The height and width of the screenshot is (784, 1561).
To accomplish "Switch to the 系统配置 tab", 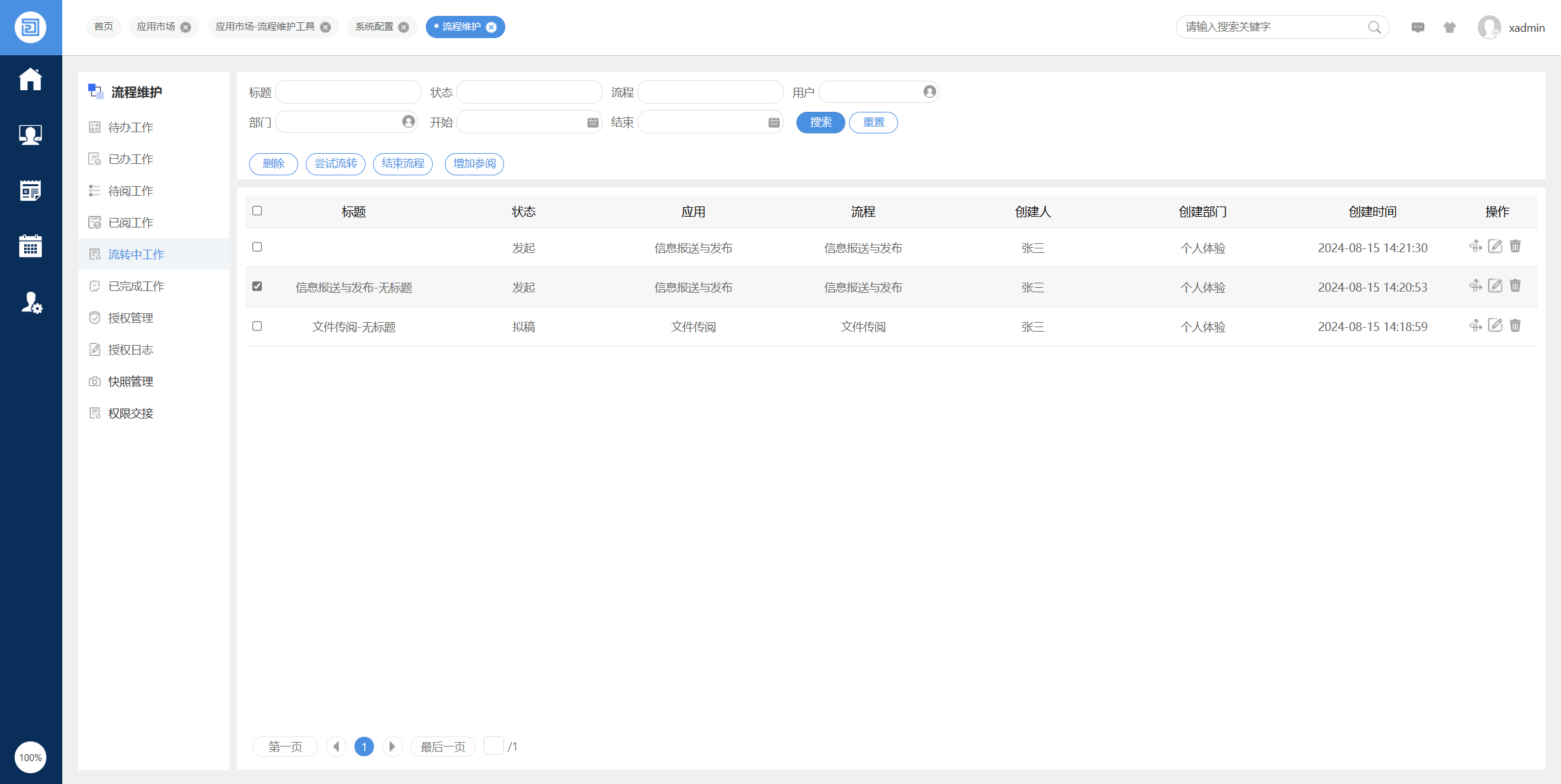I will pyautogui.click(x=374, y=27).
